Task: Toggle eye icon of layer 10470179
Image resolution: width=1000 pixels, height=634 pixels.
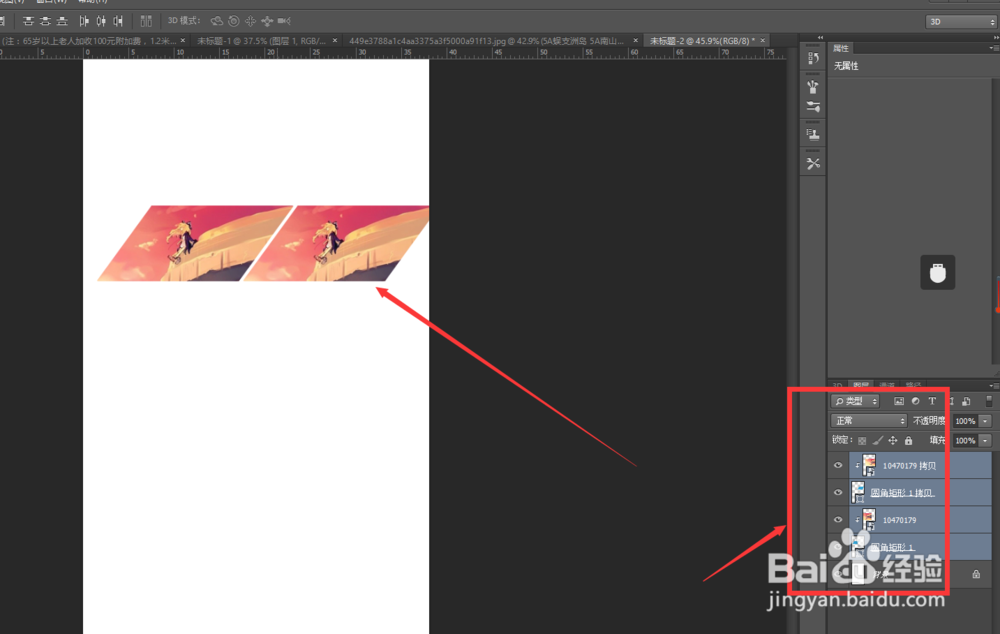Action: 838,520
